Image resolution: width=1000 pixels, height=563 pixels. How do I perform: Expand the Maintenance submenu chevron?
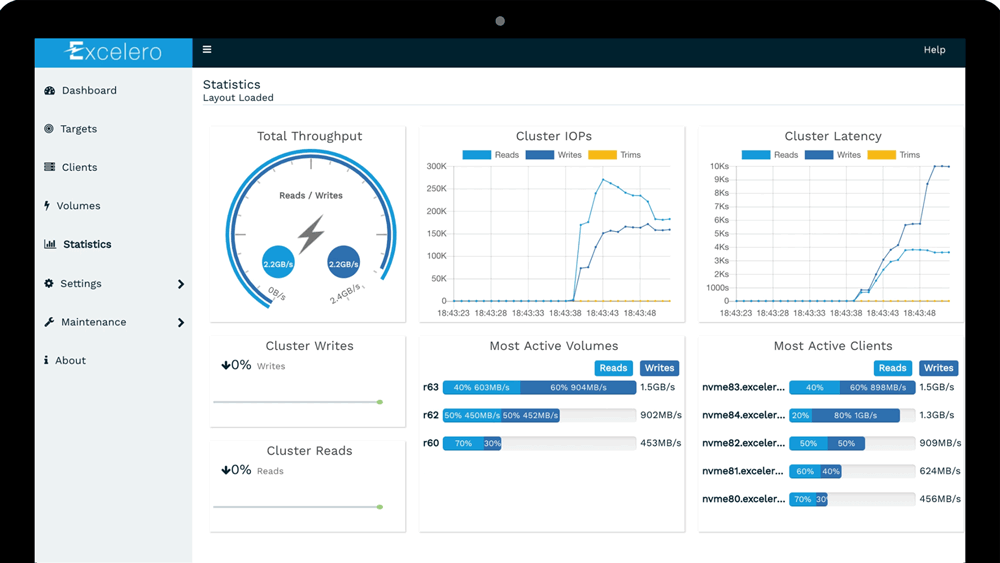pyautogui.click(x=181, y=323)
